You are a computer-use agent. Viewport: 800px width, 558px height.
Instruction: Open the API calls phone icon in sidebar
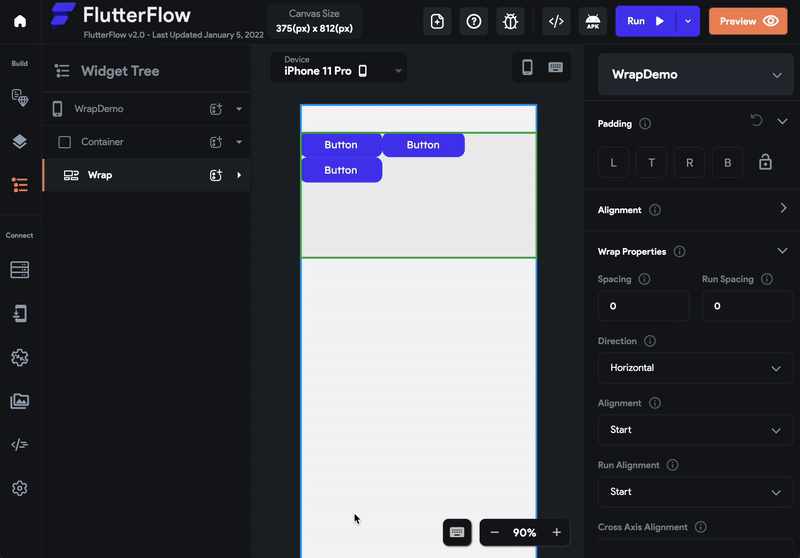(x=20, y=314)
